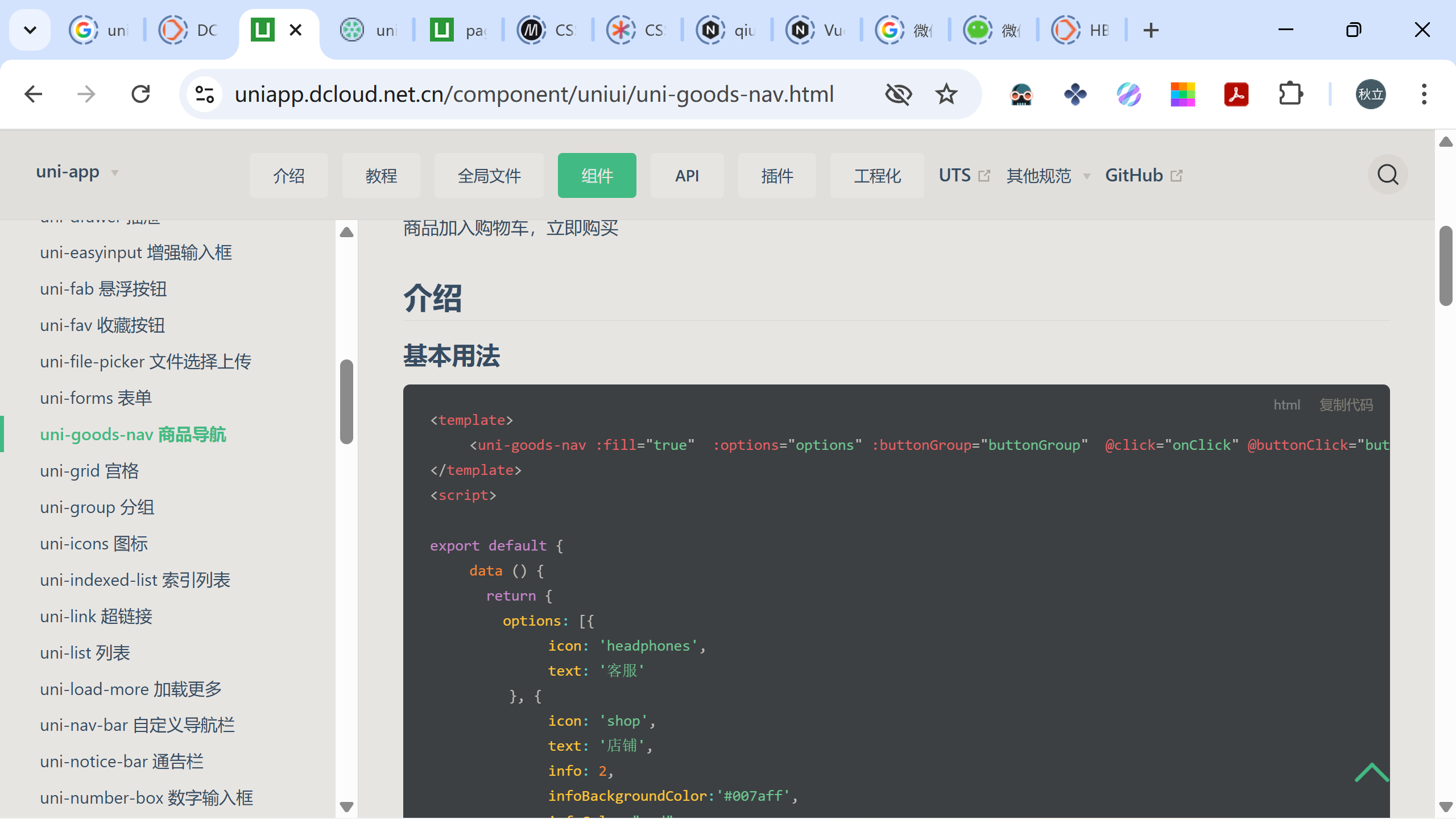Open the browser Extensions puzzle icon
1456x819 pixels.
1290,94
